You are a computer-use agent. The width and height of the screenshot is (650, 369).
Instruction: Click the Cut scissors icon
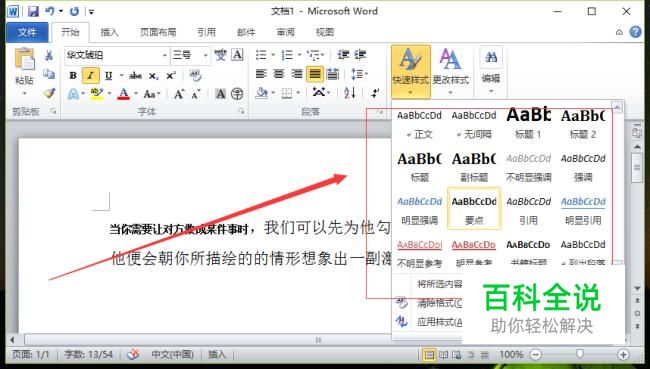click(x=49, y=55)
